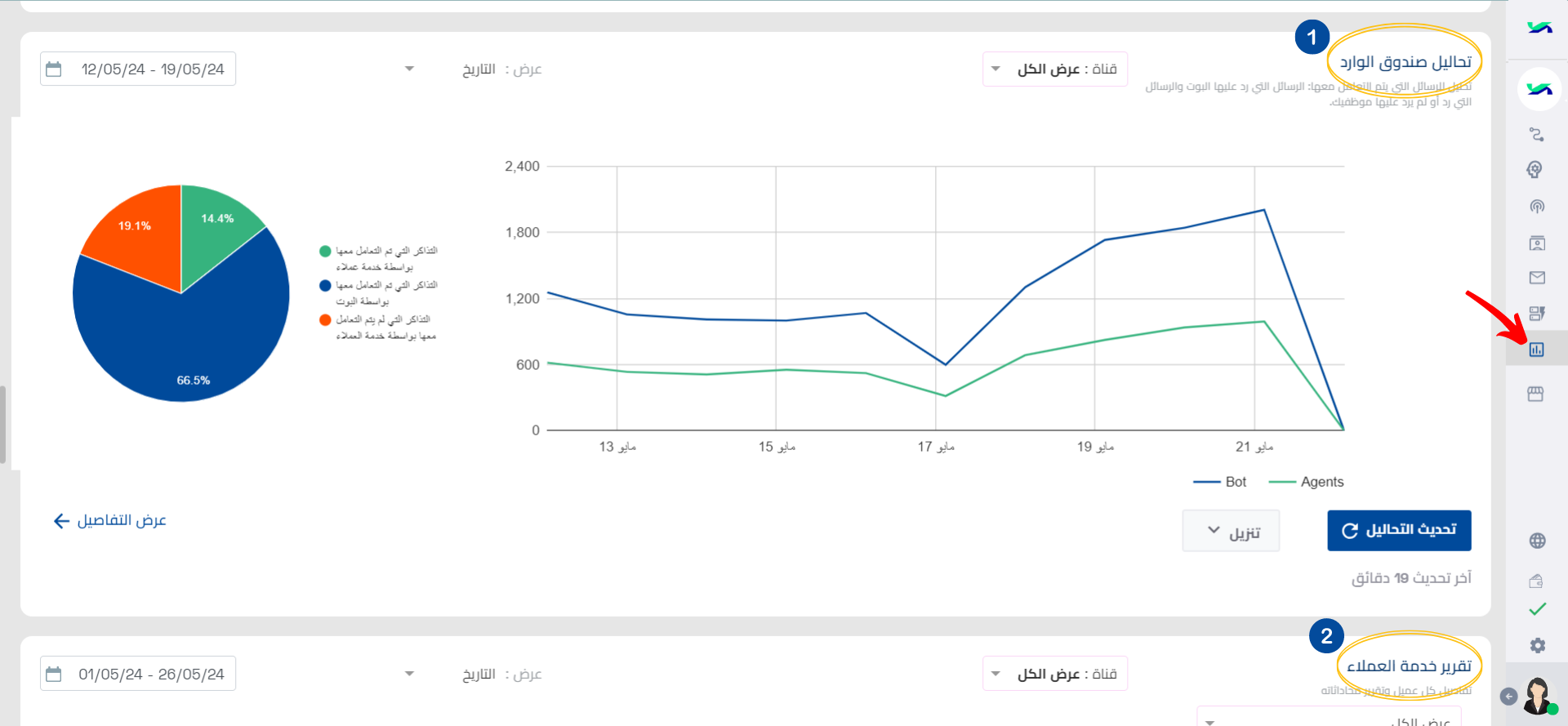This screenshot has width=1568, height=726.
Task: Click the broadcast signal sidebar icon
Action: 1536,206
